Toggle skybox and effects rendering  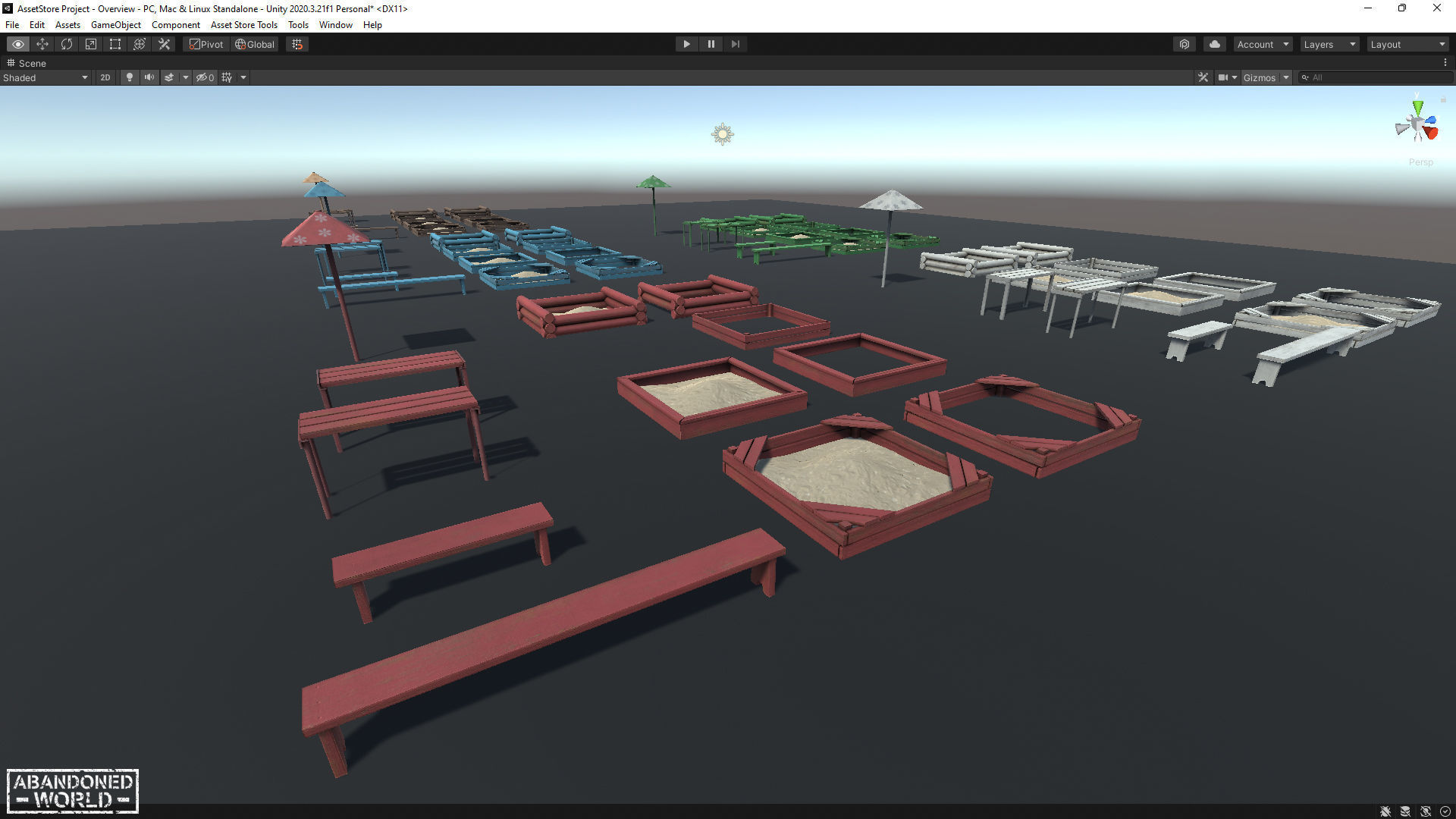169,77
